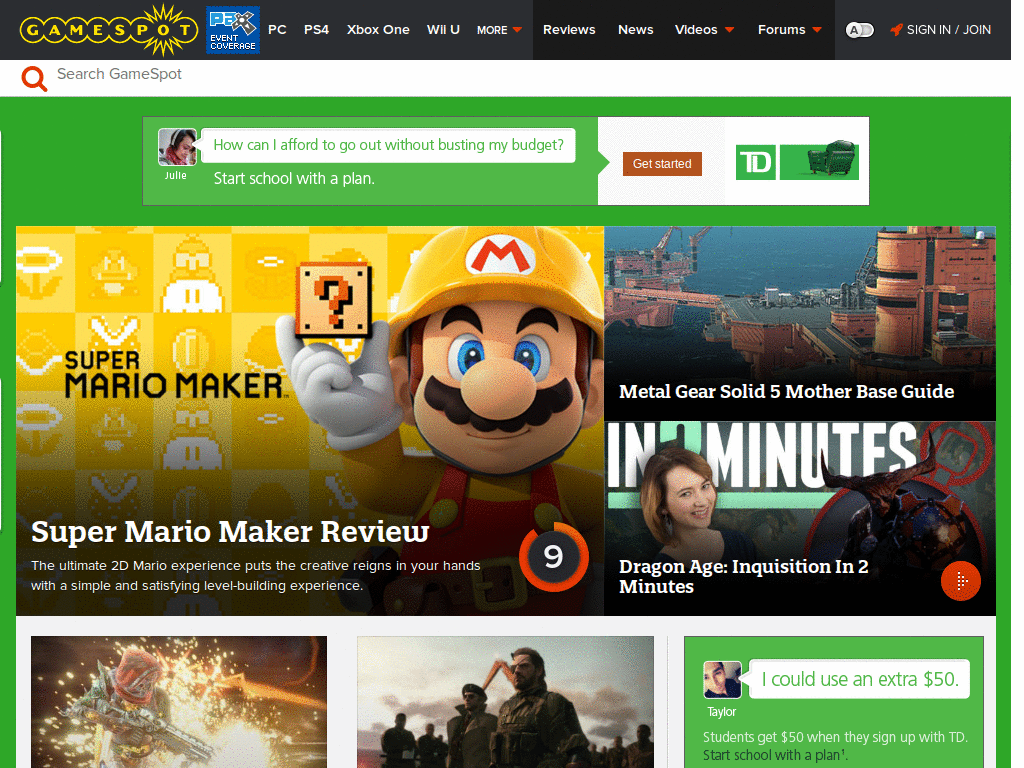Open the PAX Event Coverage badge
This screenshot has height=768, width=1024.
(232, 29)
